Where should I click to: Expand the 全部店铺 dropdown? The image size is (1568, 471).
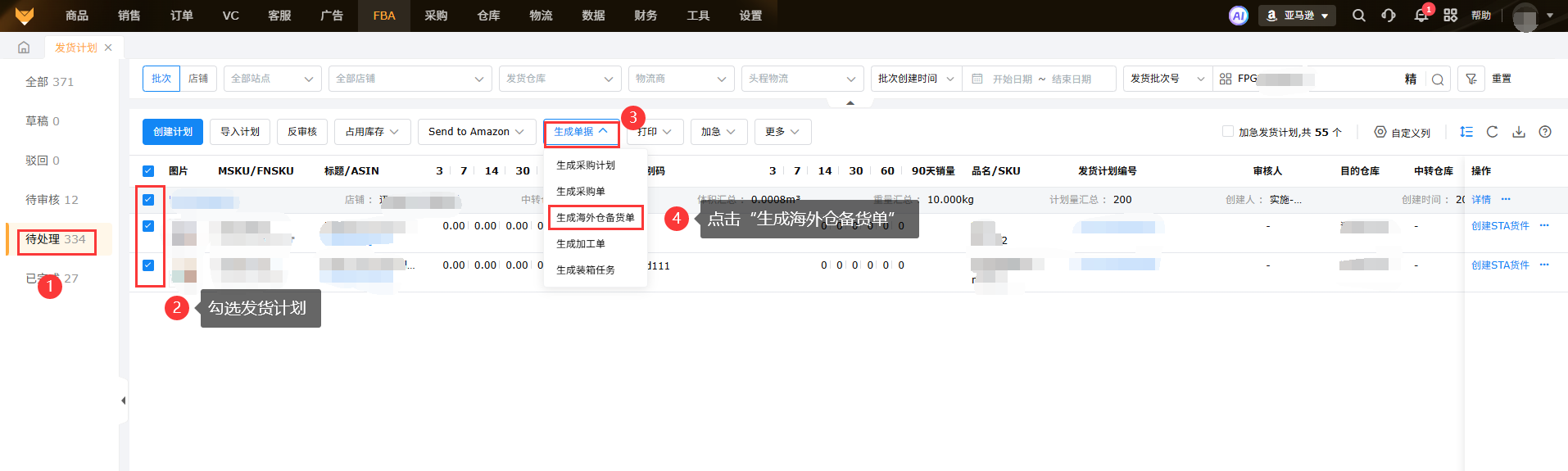click(410, 79)
